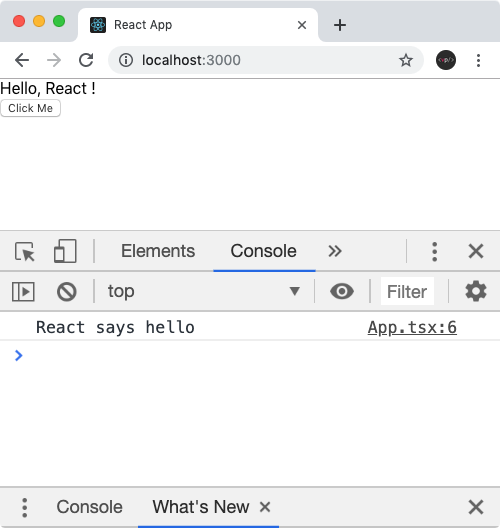This screenshot has width=500, height=528.
Task: Toggle the device toolbar icon
Action: (x=65, y=251)
